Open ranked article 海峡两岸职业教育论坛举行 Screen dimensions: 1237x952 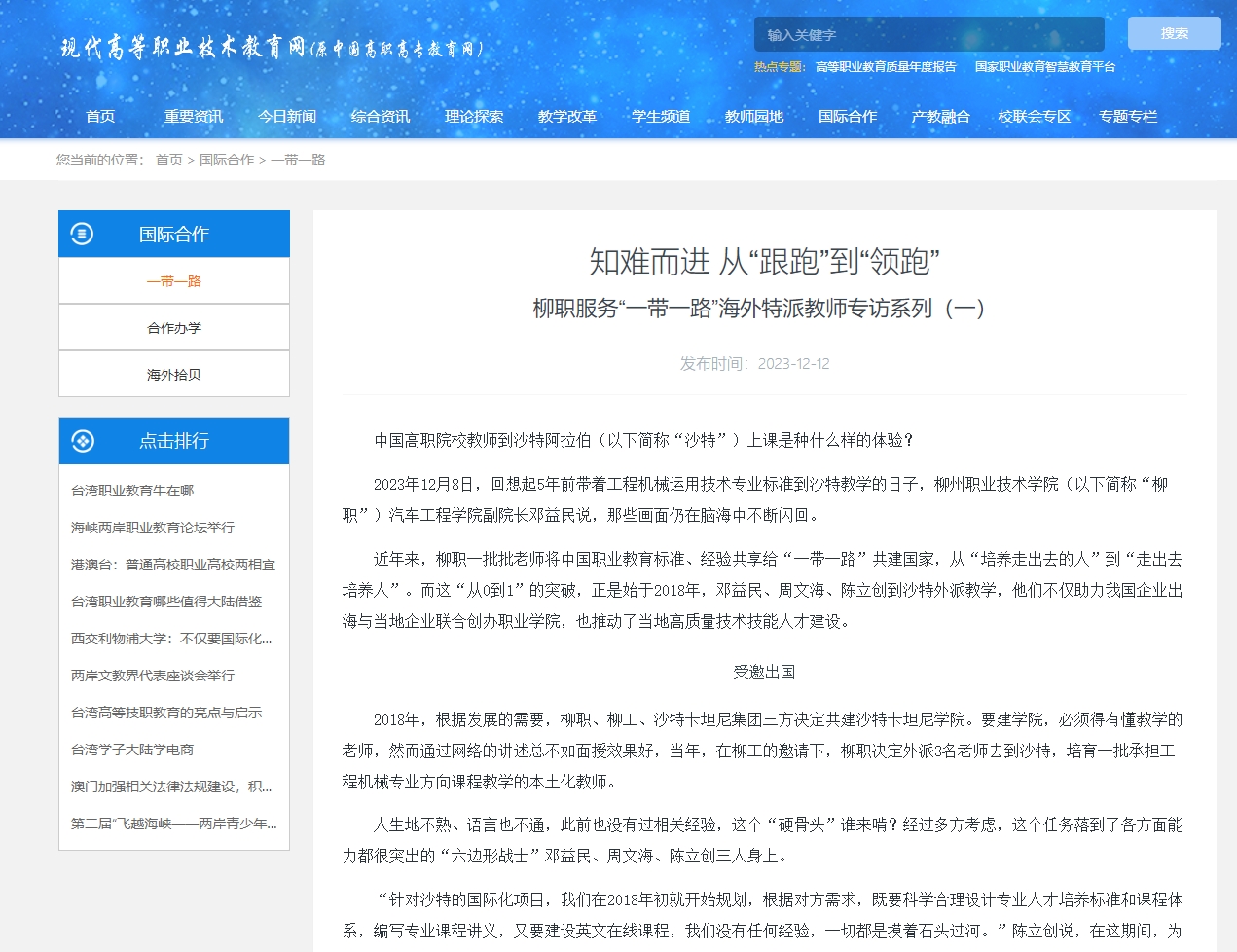(x=153, y=528)
